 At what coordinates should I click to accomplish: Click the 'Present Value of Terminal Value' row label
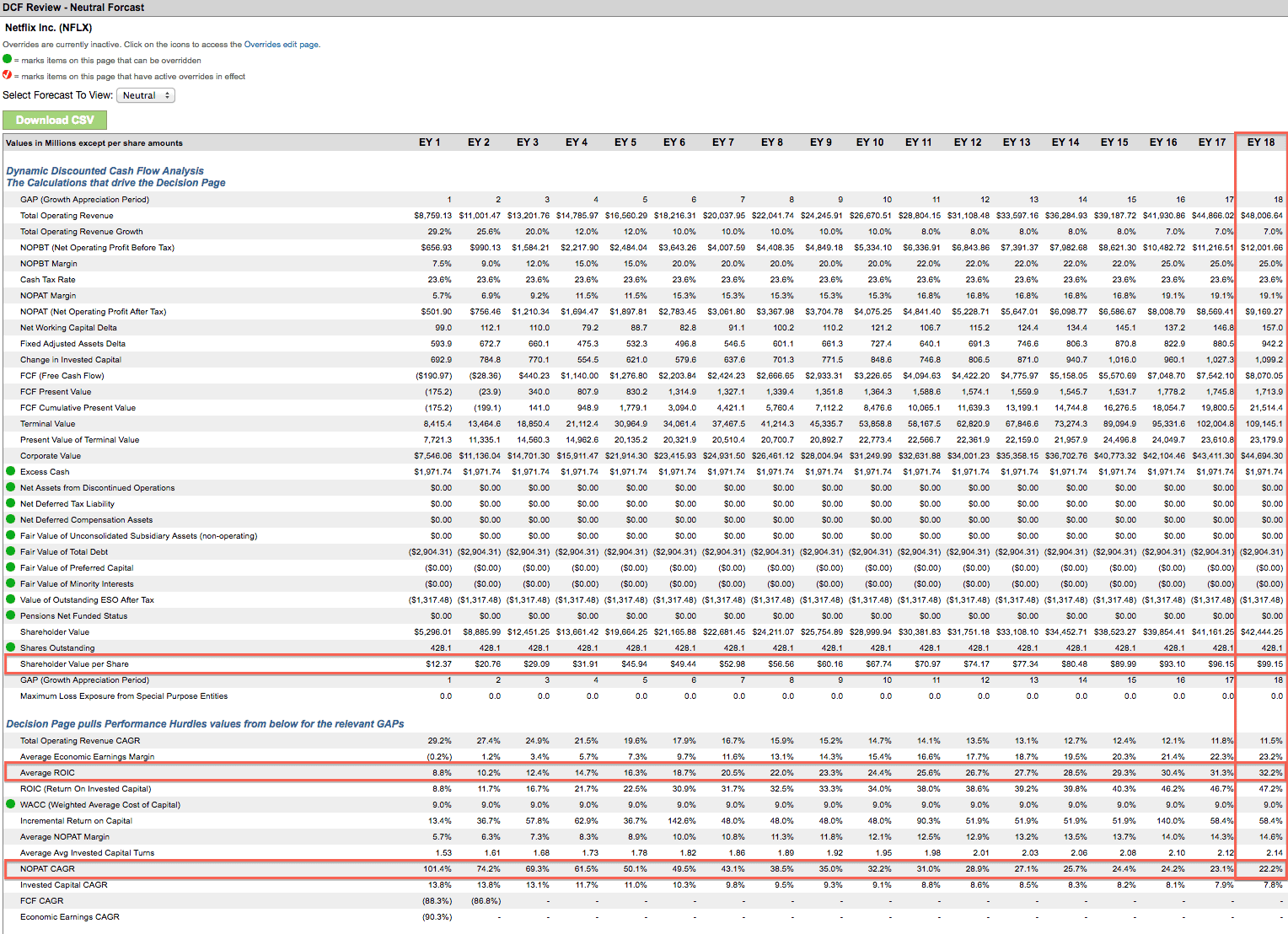tap(80, 440)
